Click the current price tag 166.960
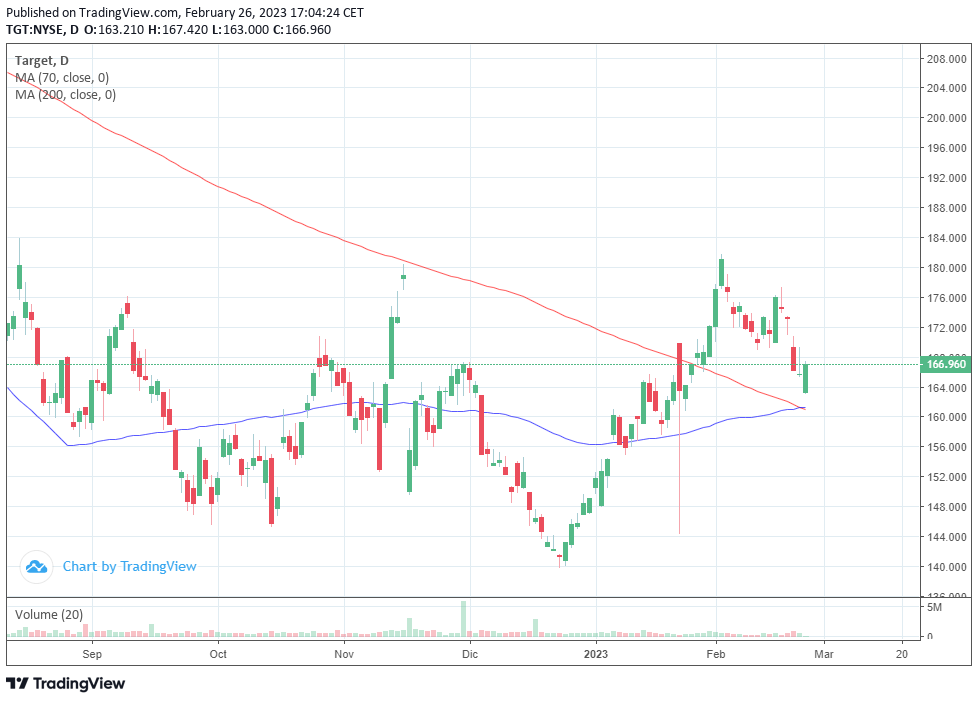 click(x=946, y=364)
